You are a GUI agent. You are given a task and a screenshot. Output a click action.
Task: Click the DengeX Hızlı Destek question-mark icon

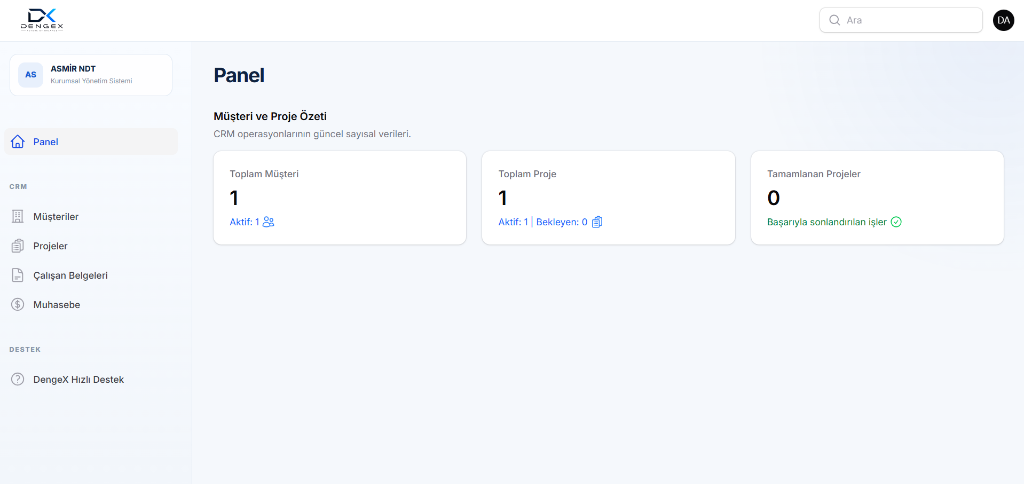pyautogui.click(x=18, y=379)
